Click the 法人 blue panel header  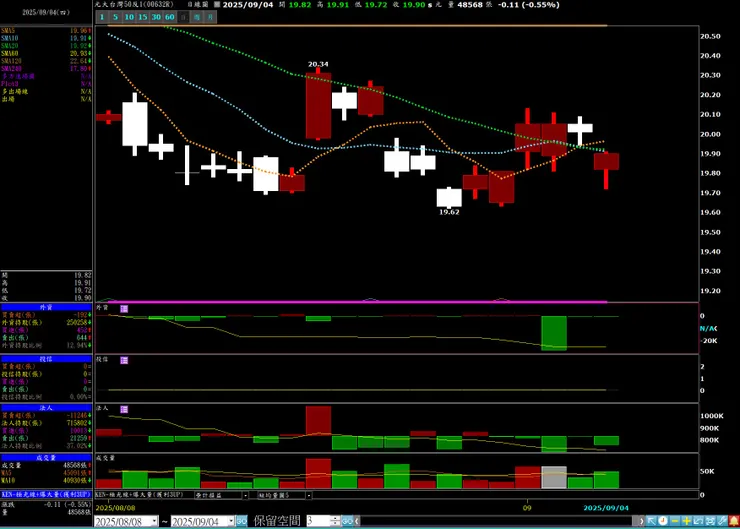pos(46,408)
